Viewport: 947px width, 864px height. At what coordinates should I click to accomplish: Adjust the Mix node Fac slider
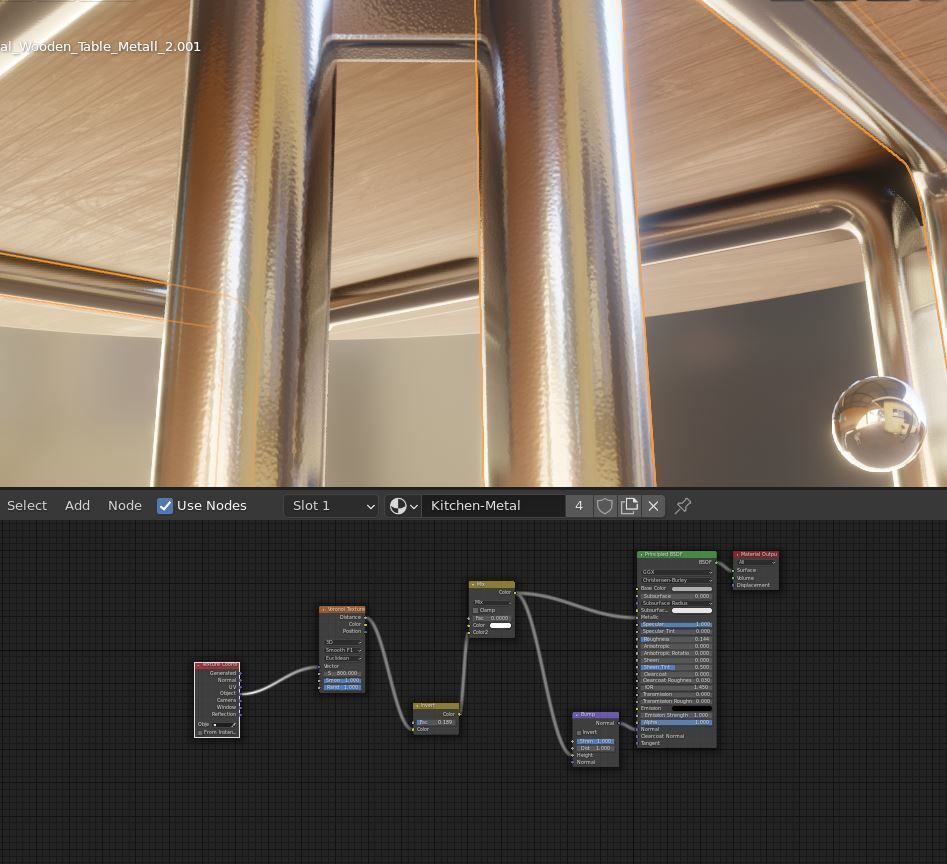click(492, 618)
